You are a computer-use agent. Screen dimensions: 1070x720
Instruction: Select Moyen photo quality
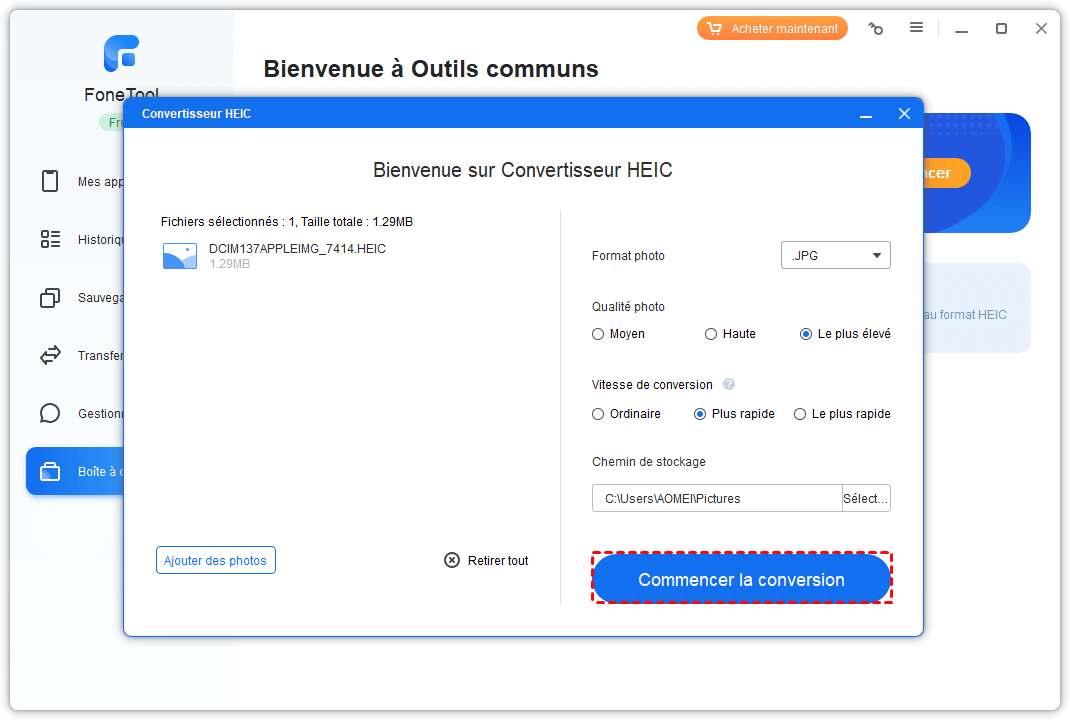[598, 334]
